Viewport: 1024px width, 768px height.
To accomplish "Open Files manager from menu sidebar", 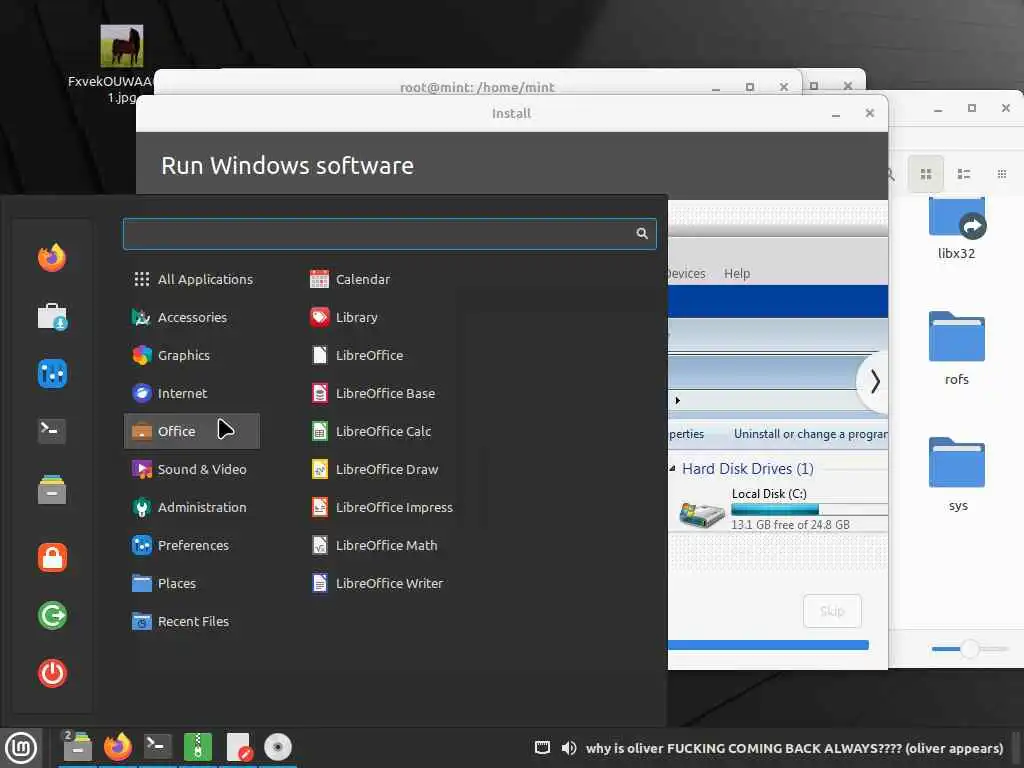I will pyautogui.click(x=52, y=489).
